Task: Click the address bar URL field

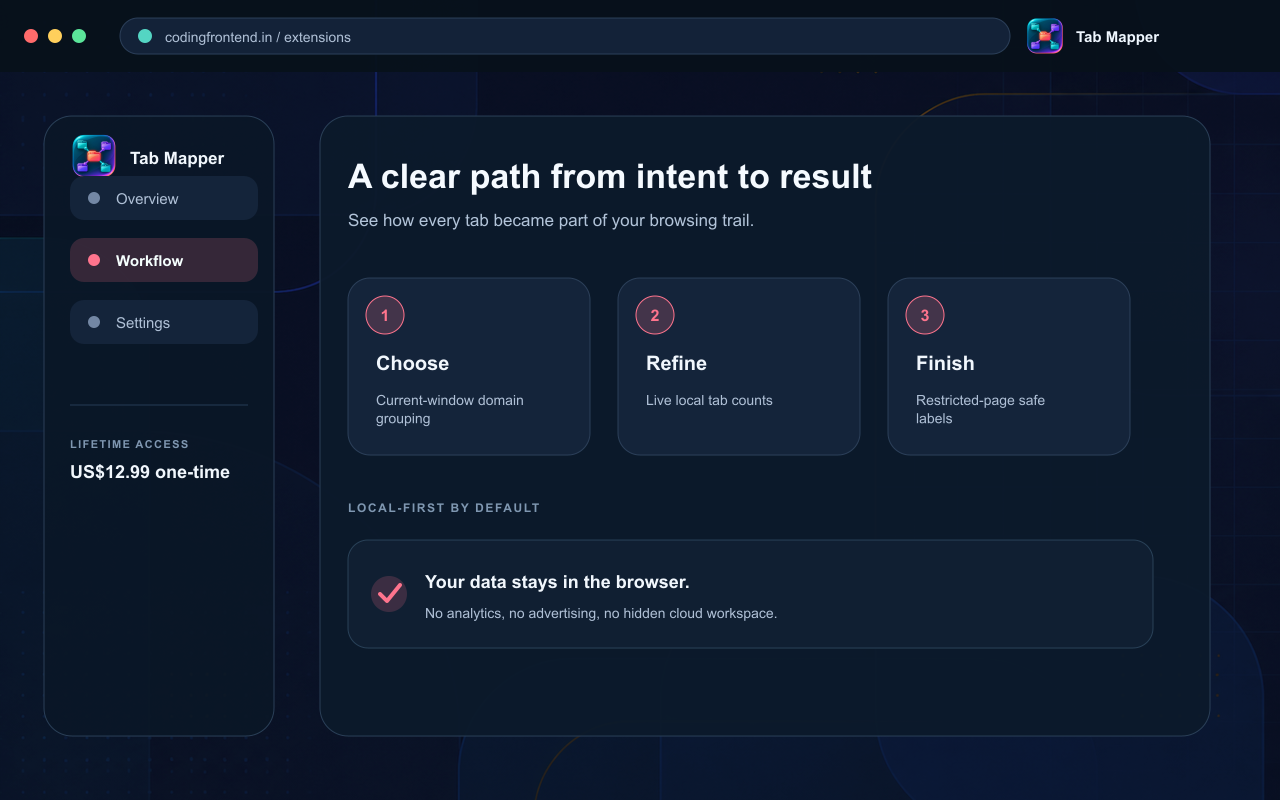Action: click(x=565, y=36)
